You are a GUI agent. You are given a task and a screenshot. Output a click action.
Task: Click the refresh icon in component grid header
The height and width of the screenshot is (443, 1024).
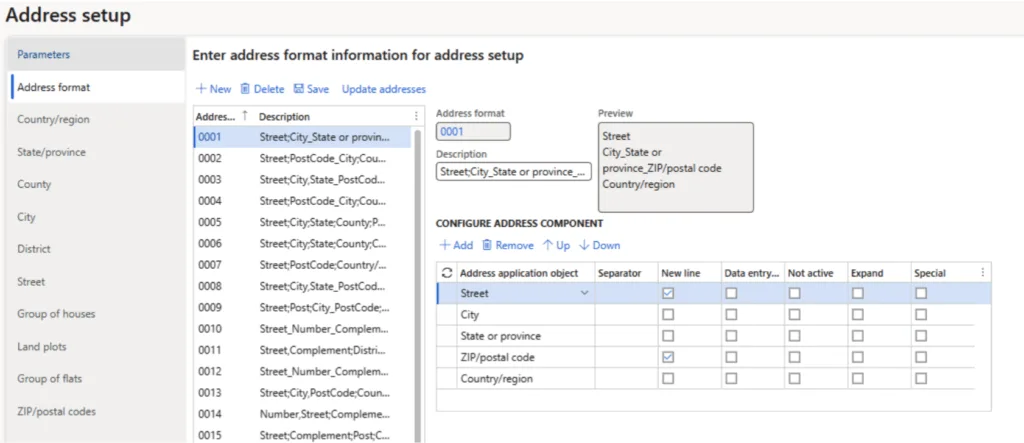point(446,273)
